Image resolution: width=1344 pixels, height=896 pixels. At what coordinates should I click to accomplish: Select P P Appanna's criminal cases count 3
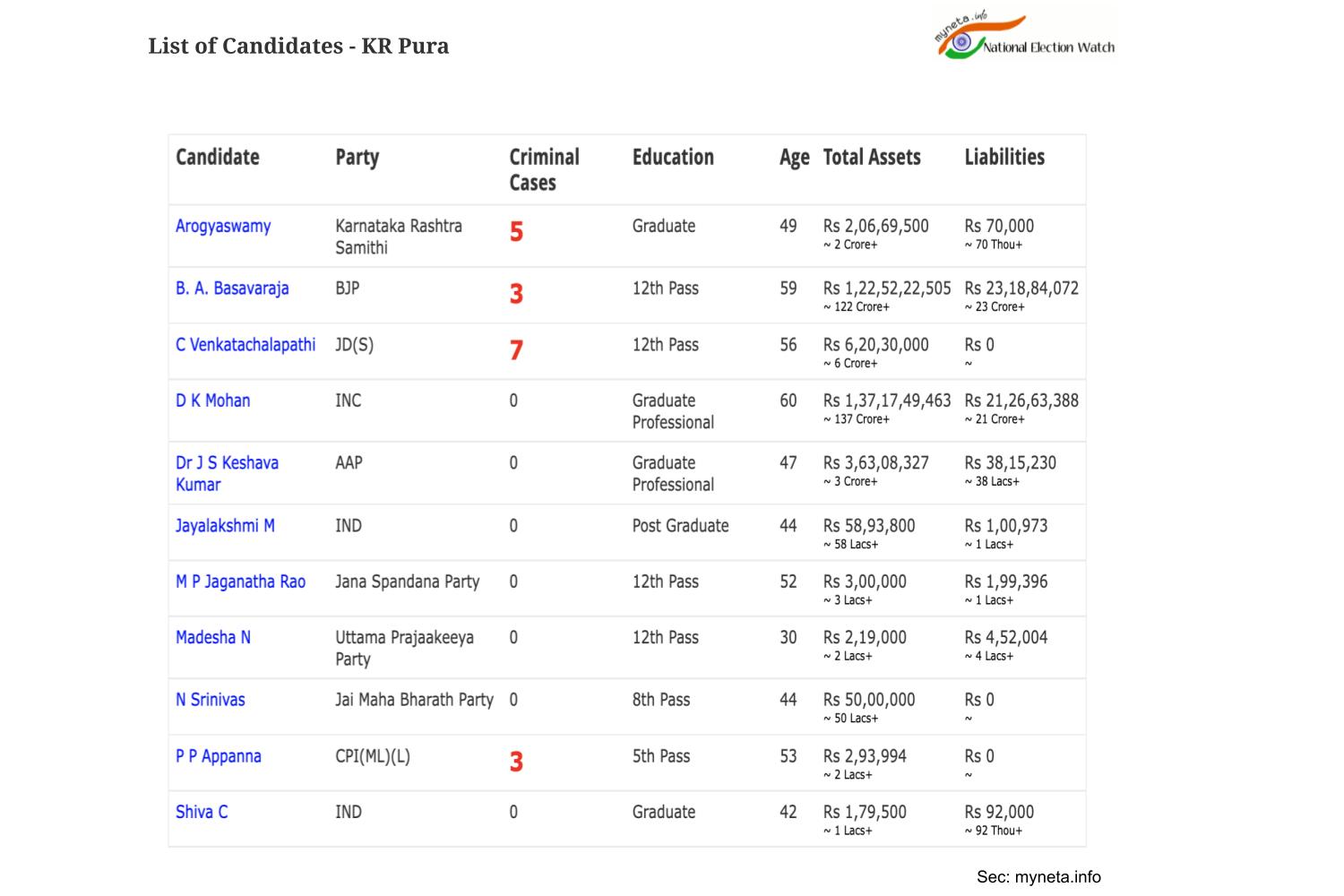tap(516, 762)
